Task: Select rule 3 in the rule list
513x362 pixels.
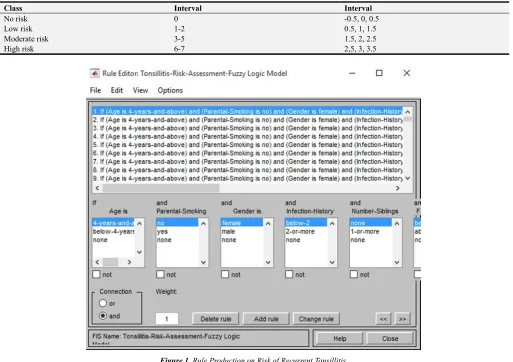Action: point(248,128)
